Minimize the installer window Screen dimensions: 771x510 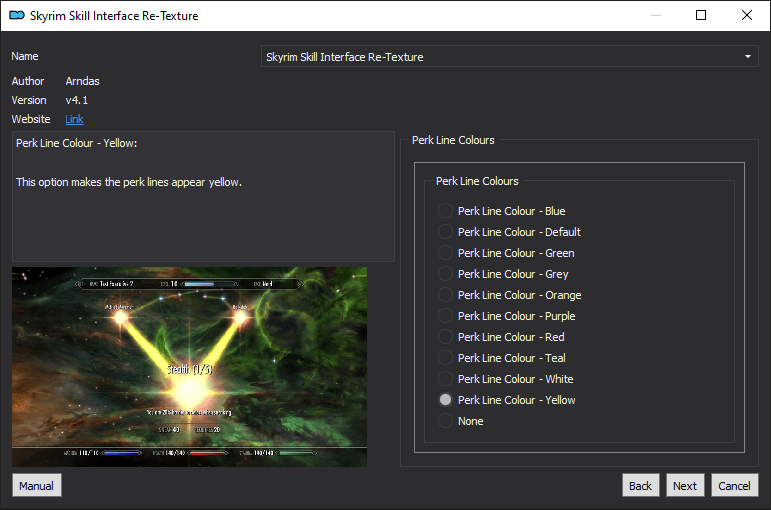point(656,15)
